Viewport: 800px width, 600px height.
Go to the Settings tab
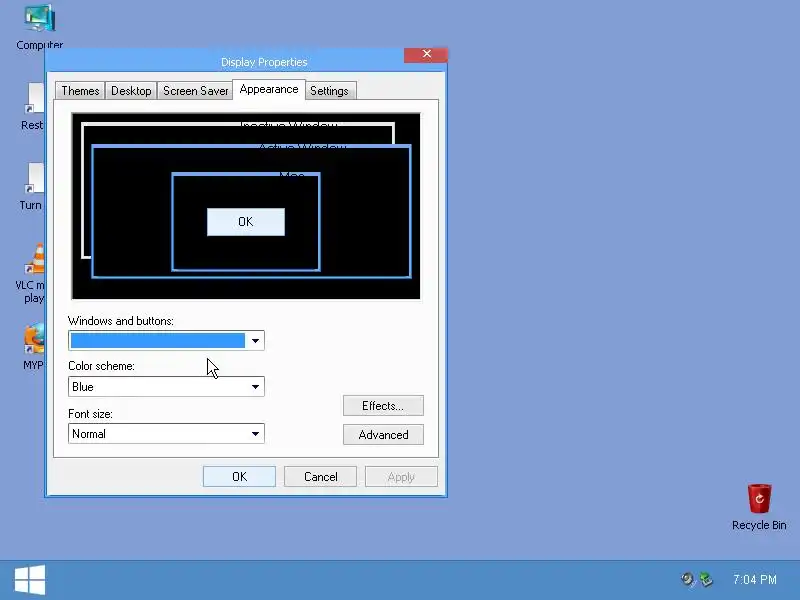330,91
